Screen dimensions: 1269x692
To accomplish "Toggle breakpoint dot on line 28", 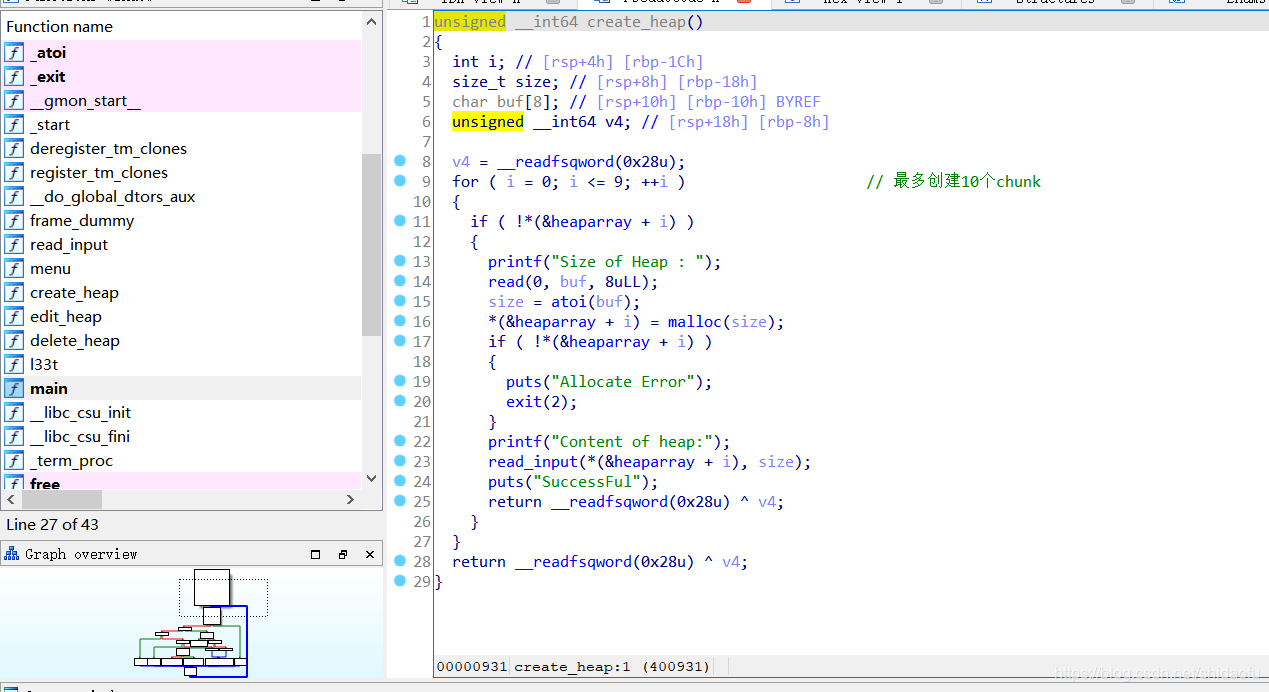I will 400,561.
